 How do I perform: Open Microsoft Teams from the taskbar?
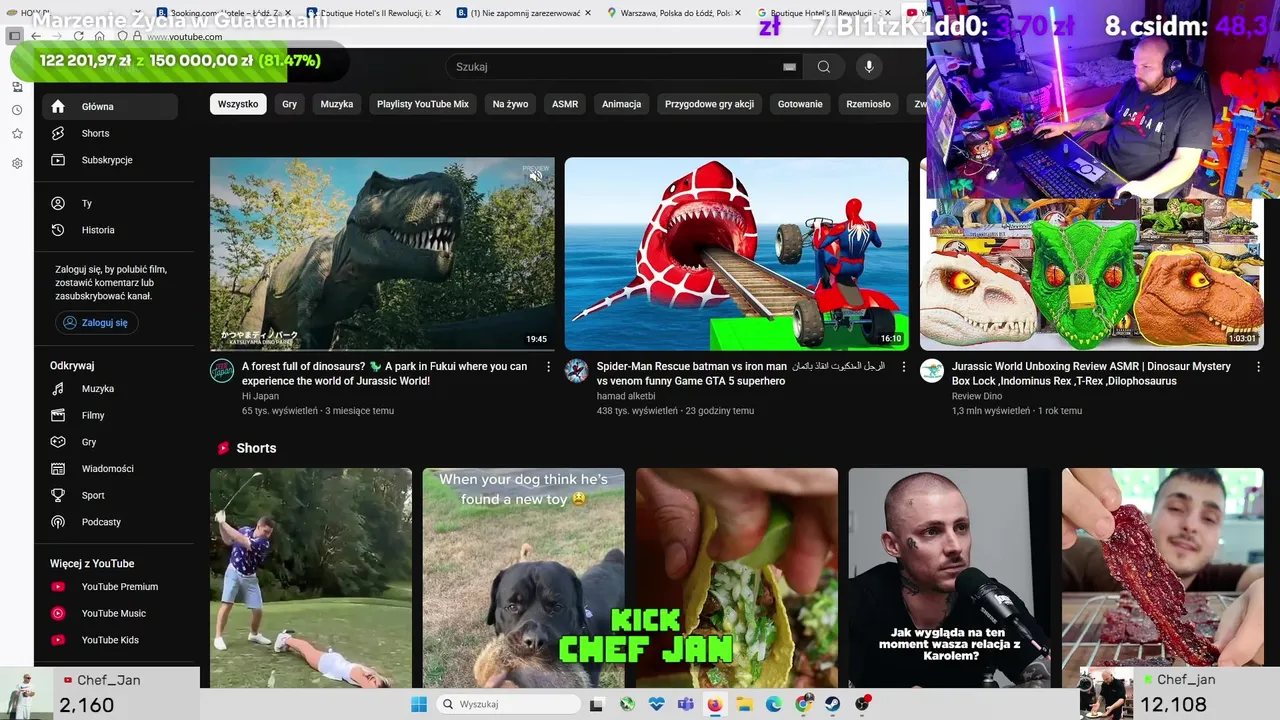pos(685,704)
